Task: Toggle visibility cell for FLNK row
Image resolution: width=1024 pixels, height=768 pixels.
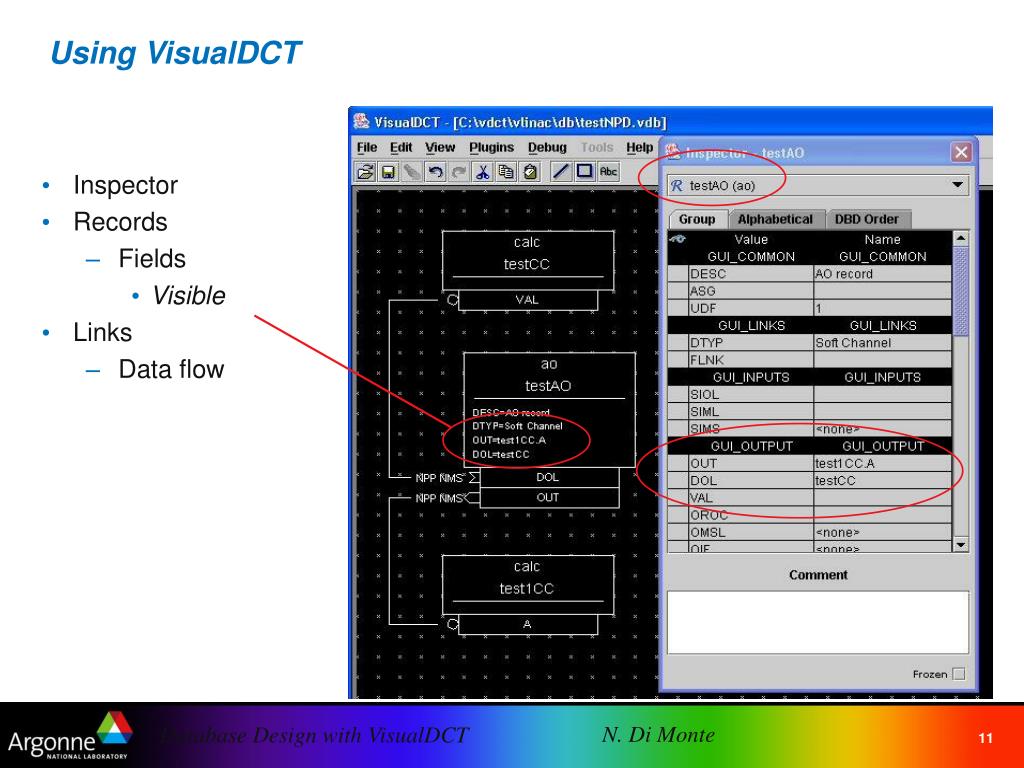Action: tap(678, 359)
